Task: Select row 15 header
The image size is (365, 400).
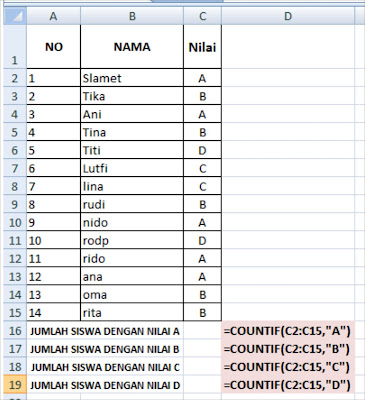Action: (15, 312)
